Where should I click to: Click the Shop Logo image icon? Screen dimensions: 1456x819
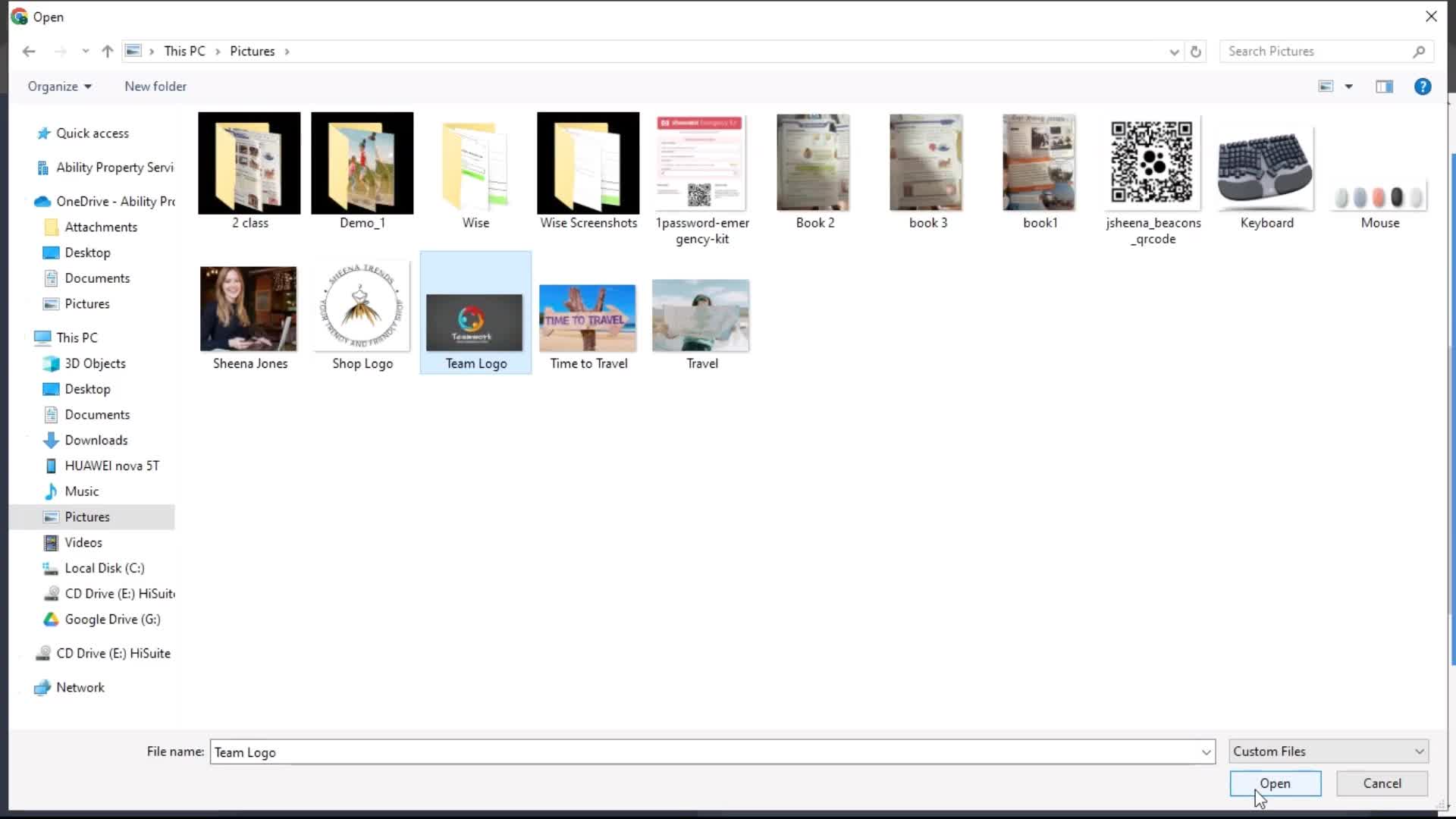[362, 308]
